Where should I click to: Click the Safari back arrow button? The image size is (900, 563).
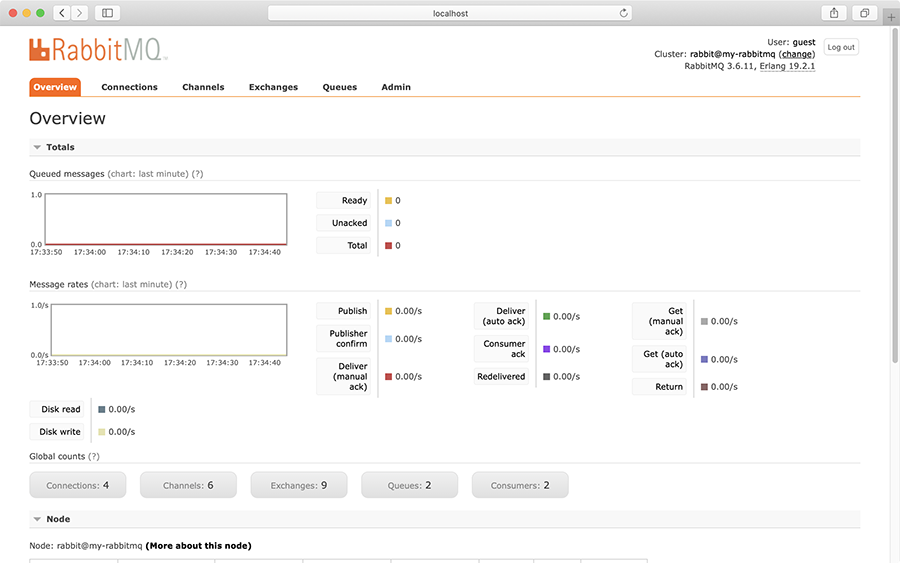click(61, 13)
